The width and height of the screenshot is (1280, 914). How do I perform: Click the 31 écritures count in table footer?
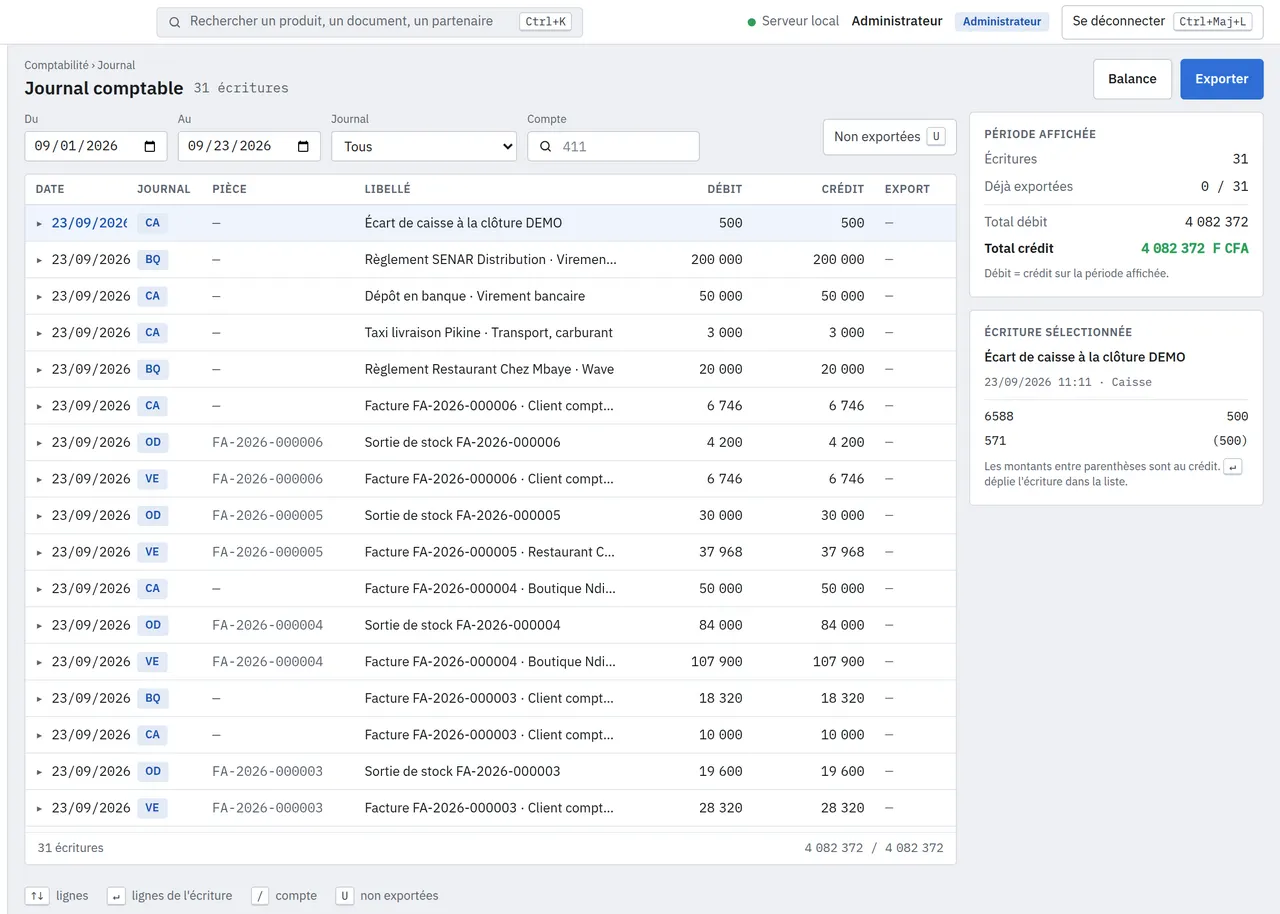(70, 848)
